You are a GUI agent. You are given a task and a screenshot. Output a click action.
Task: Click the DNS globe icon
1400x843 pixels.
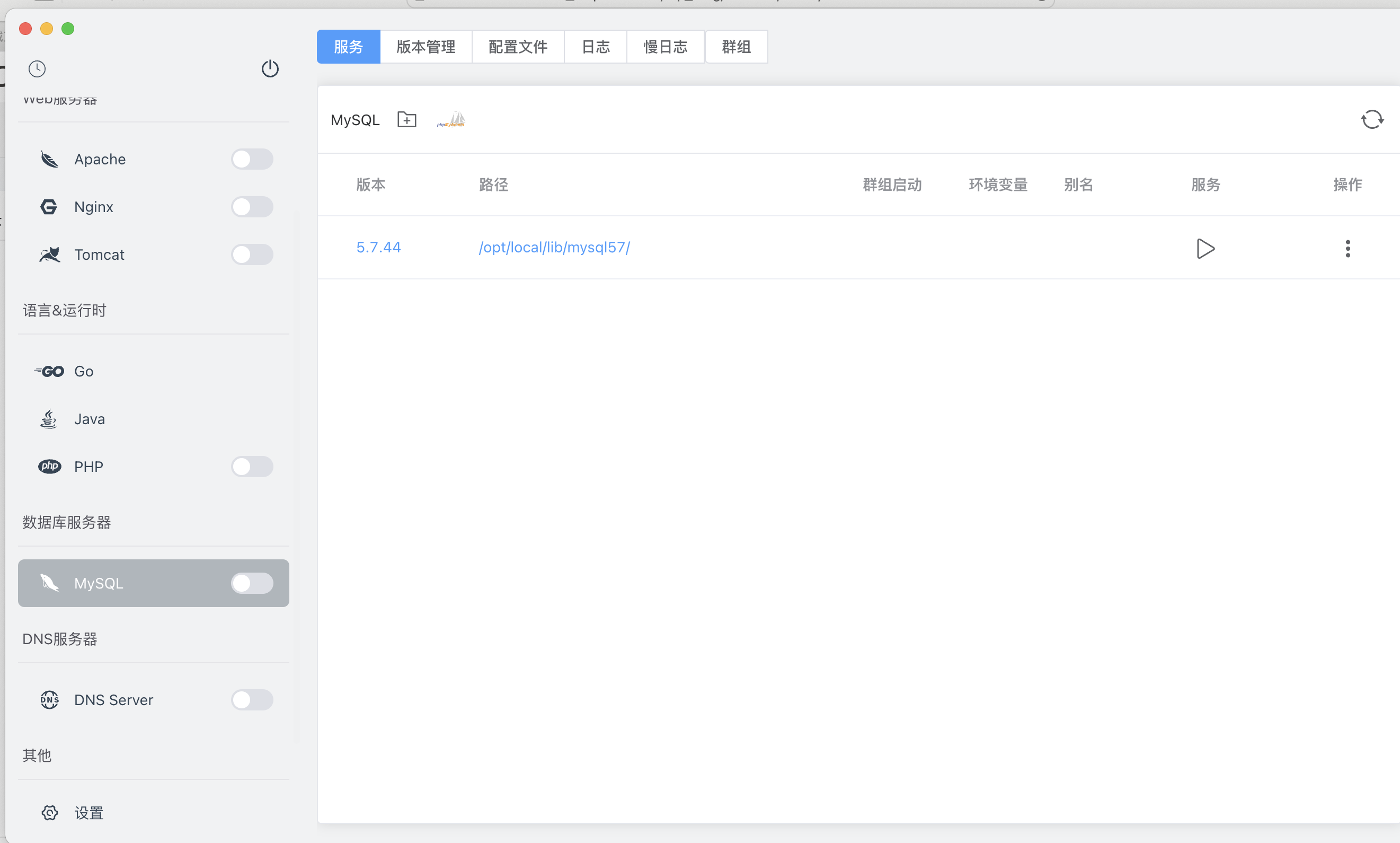pyautogui.click(x=49, y=700)
